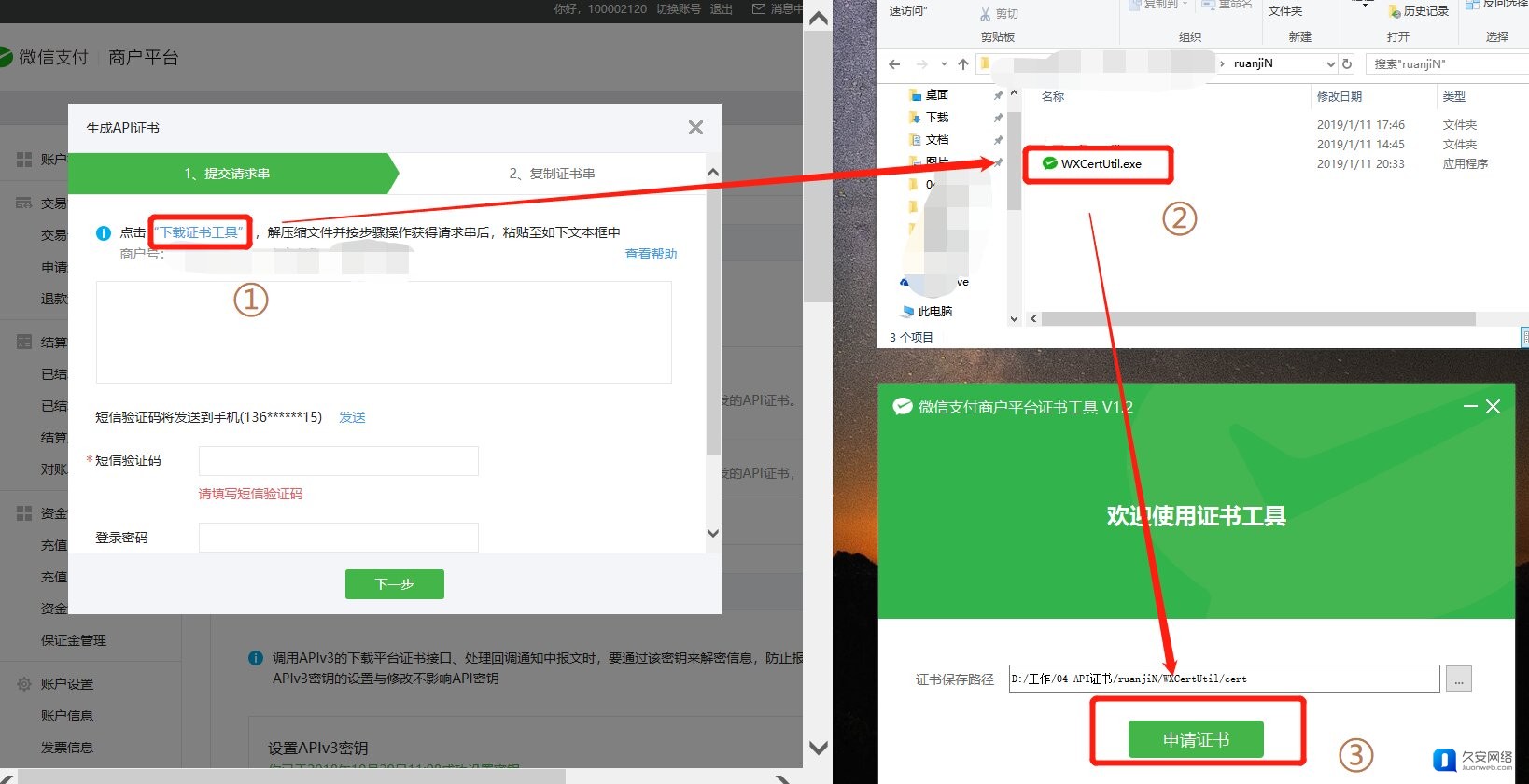
Task: Click the request string text area
Action: click(x=384, y=332)
